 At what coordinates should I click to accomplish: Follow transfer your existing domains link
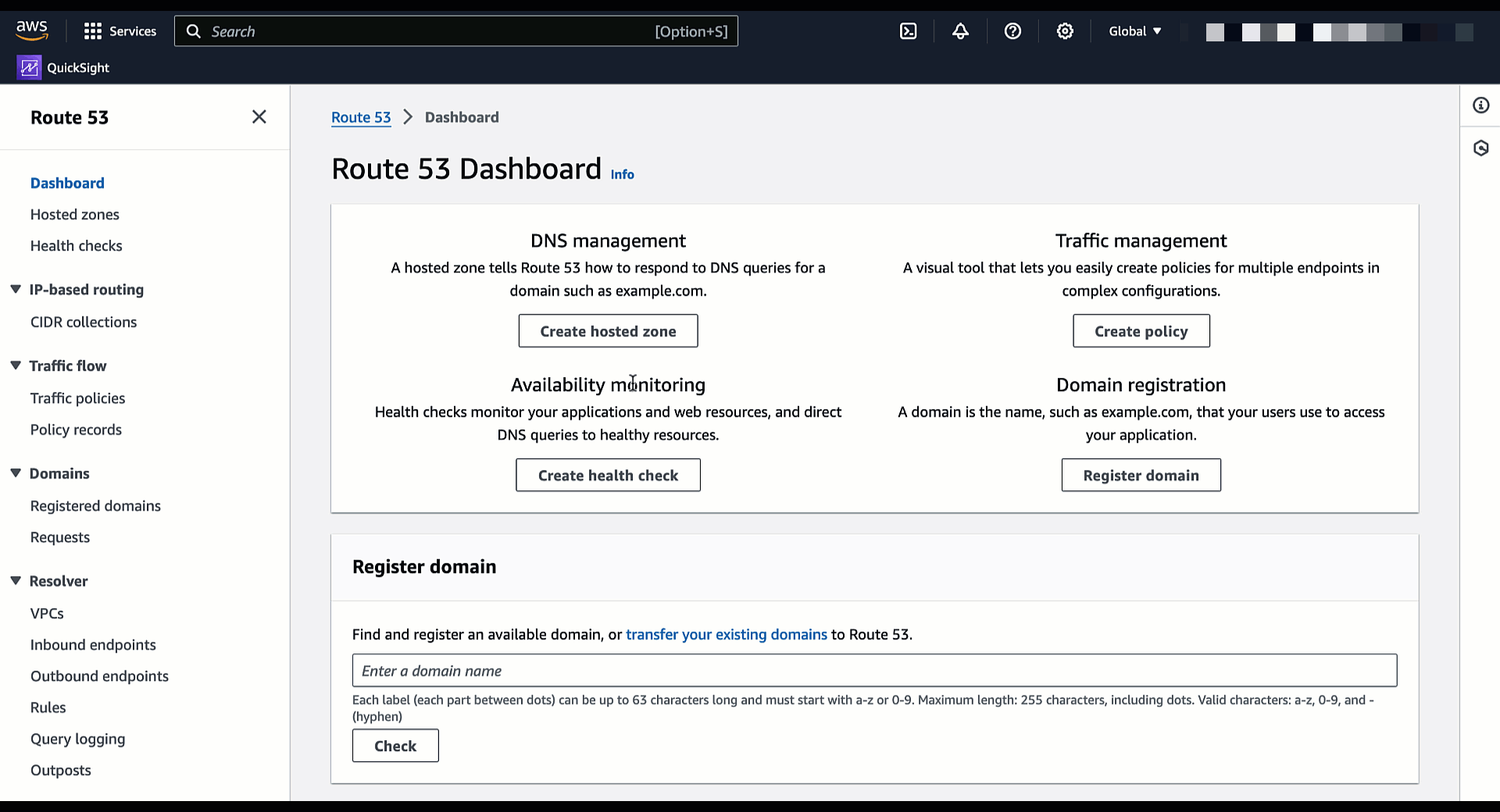[x=727, y=635]
